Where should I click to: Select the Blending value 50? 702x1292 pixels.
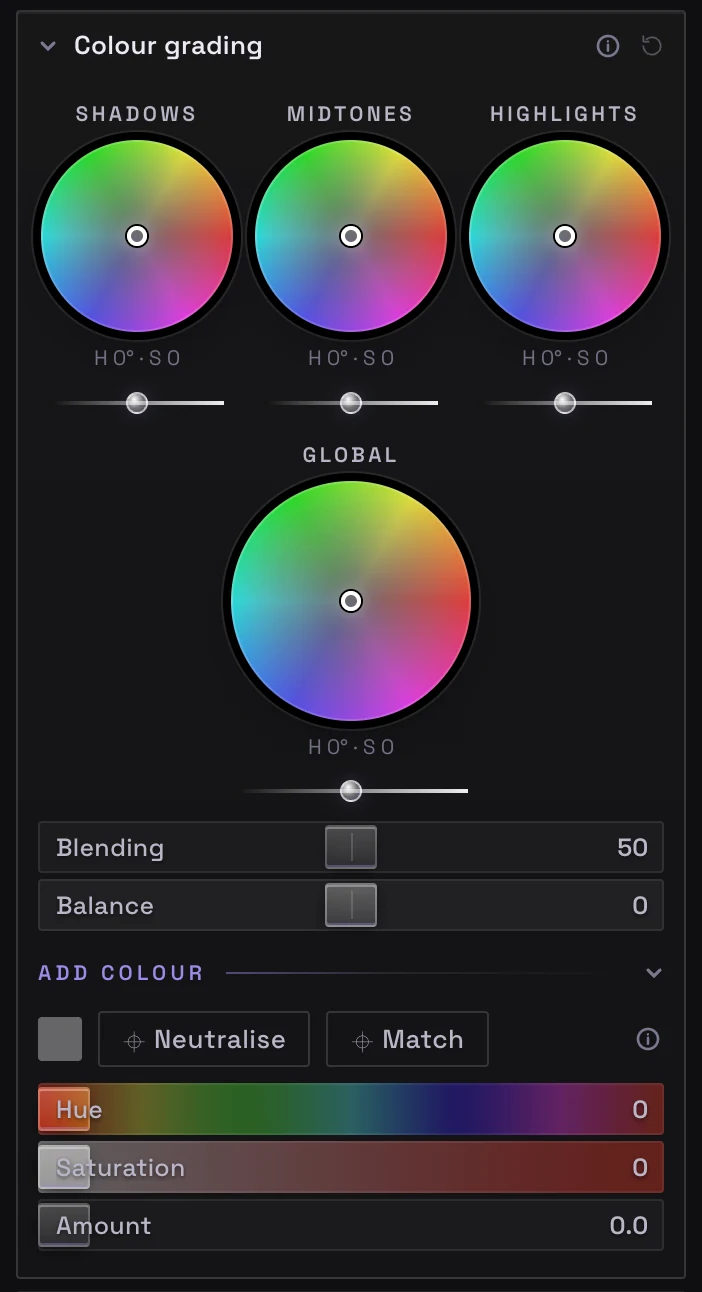pos(633,848)
